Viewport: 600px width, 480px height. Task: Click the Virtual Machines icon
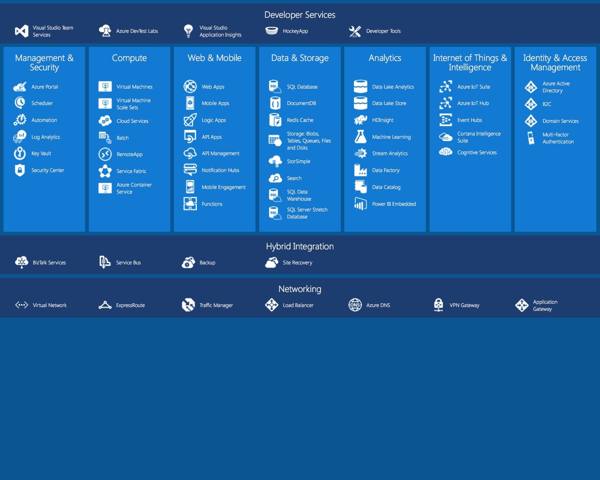point(105,87)
